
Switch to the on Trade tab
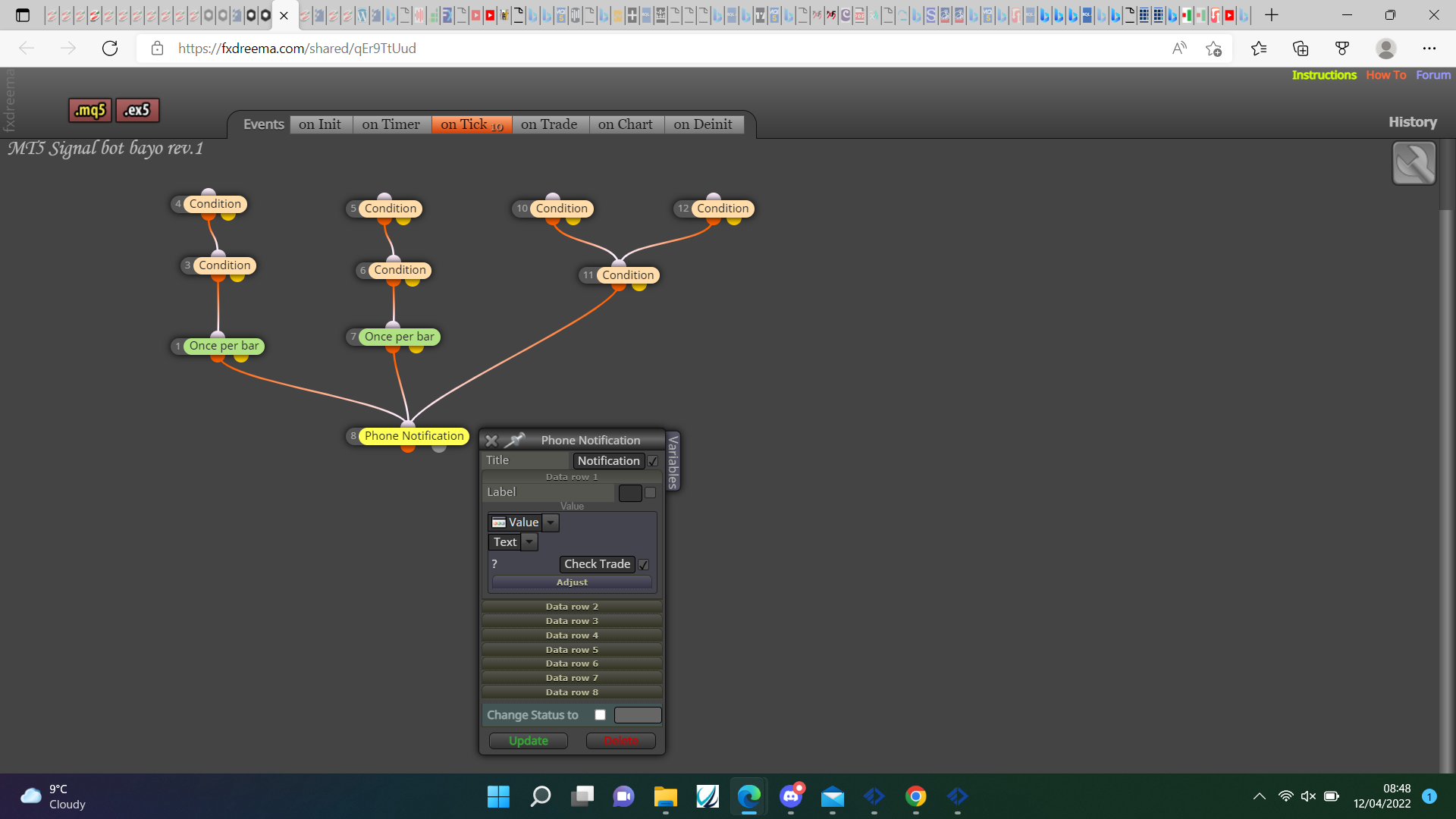[x=549, y=124]
